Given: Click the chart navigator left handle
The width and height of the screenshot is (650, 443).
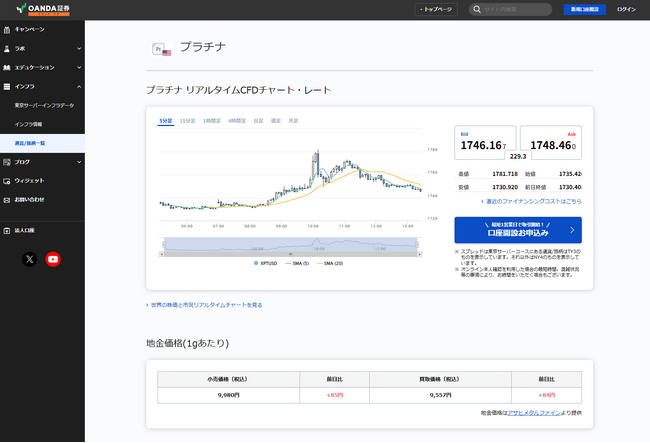Looking at the screenshot, I should [x=164, y=244].
